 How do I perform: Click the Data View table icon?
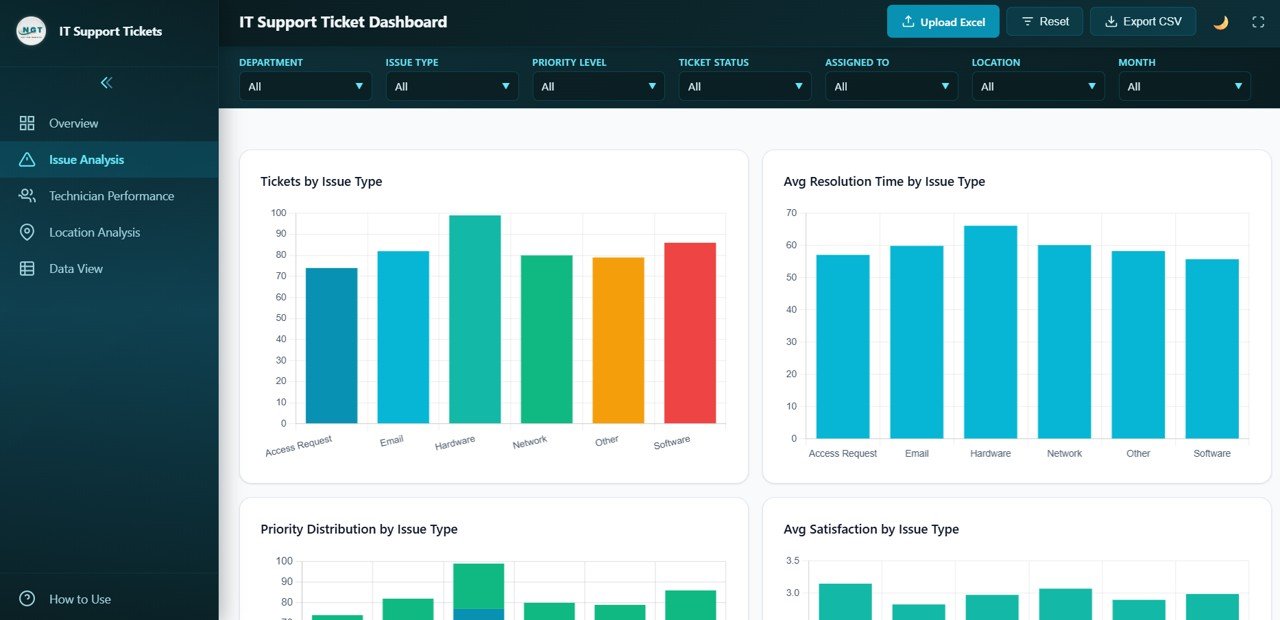pos(27,269)
